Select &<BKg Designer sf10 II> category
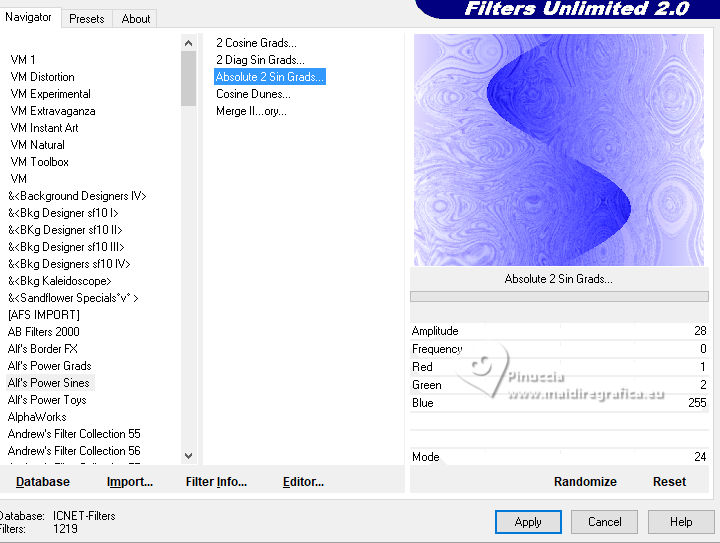The image size is (720, 543). point(65,230)
